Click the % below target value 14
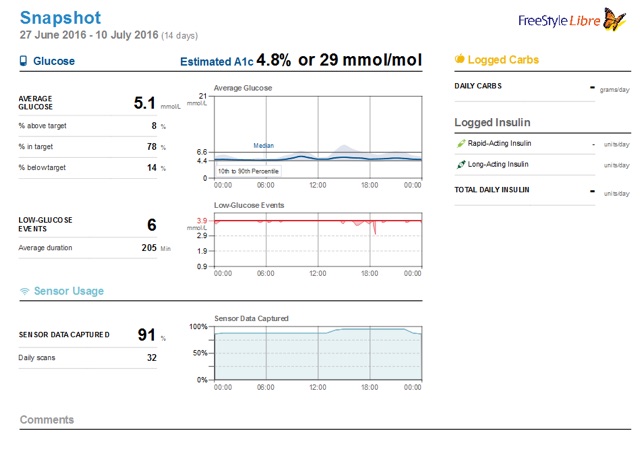 [152, 168]
